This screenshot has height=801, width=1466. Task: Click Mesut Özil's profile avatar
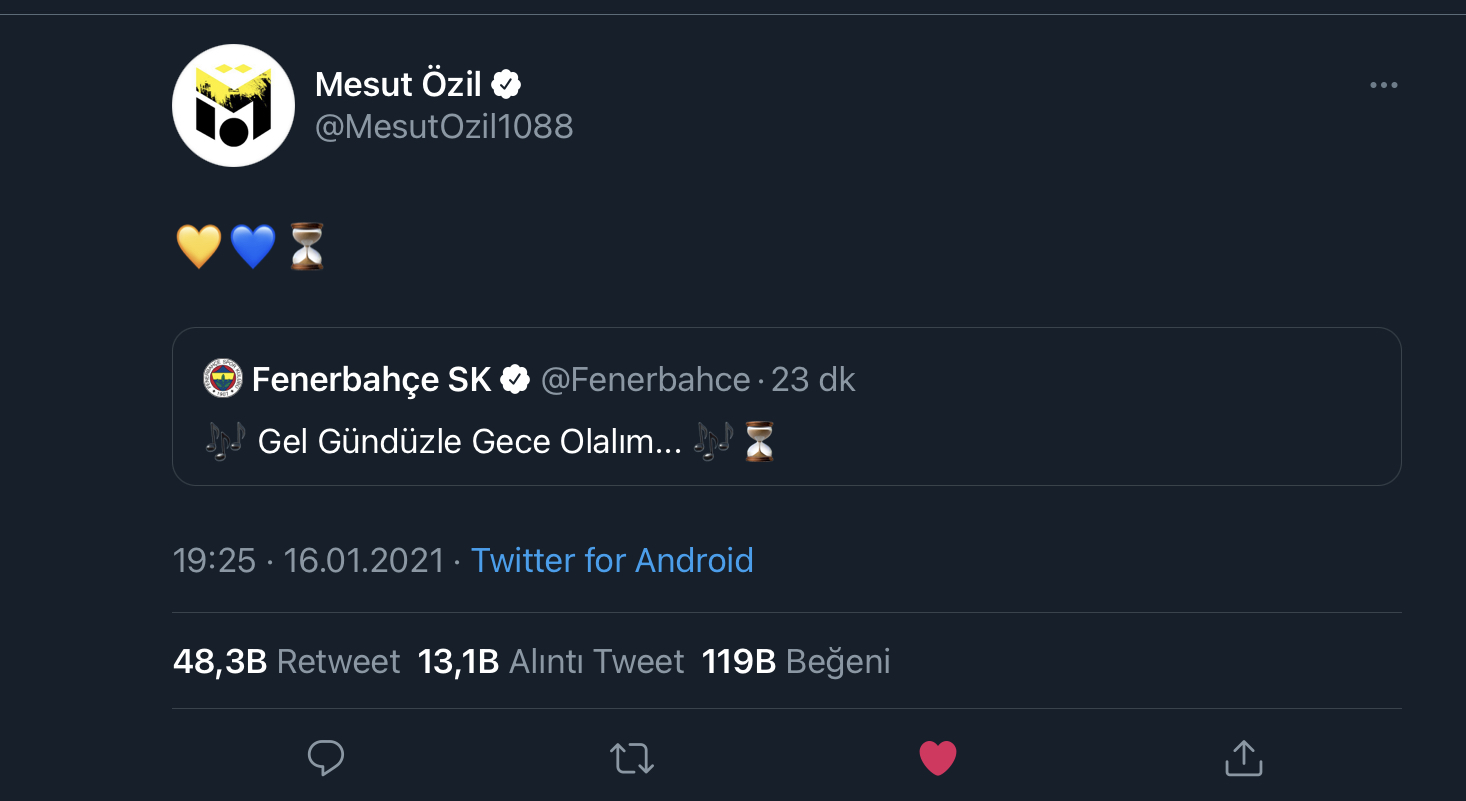(x=233, y=105)
